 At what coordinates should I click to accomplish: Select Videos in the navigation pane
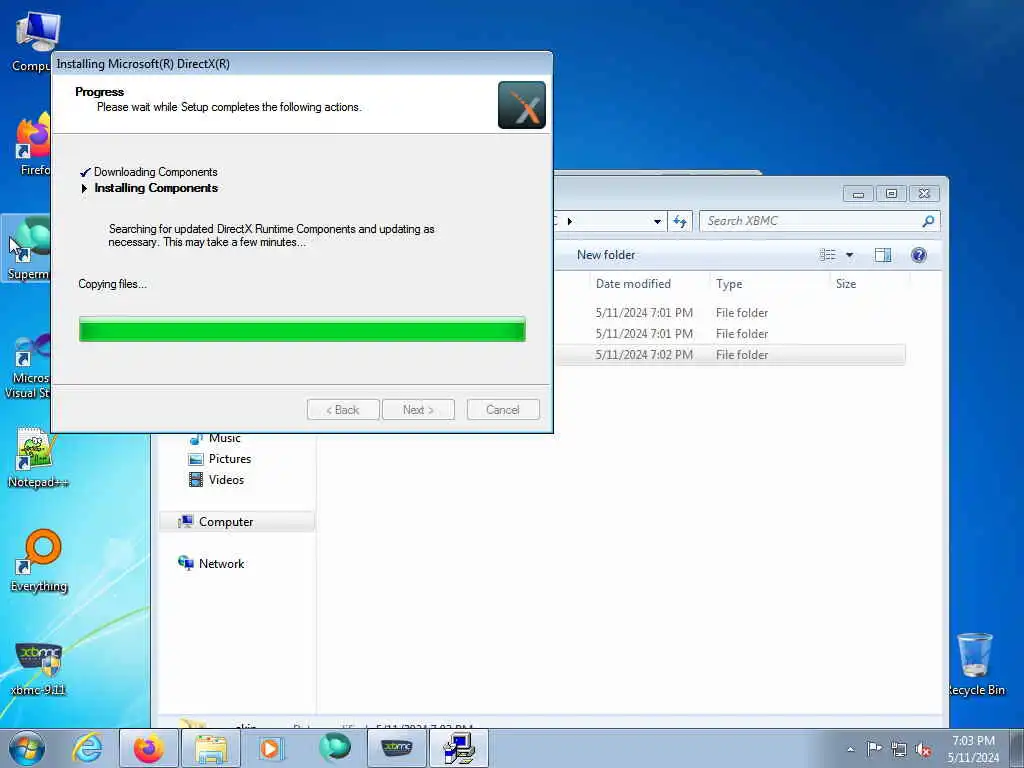[x=216, y=480]
